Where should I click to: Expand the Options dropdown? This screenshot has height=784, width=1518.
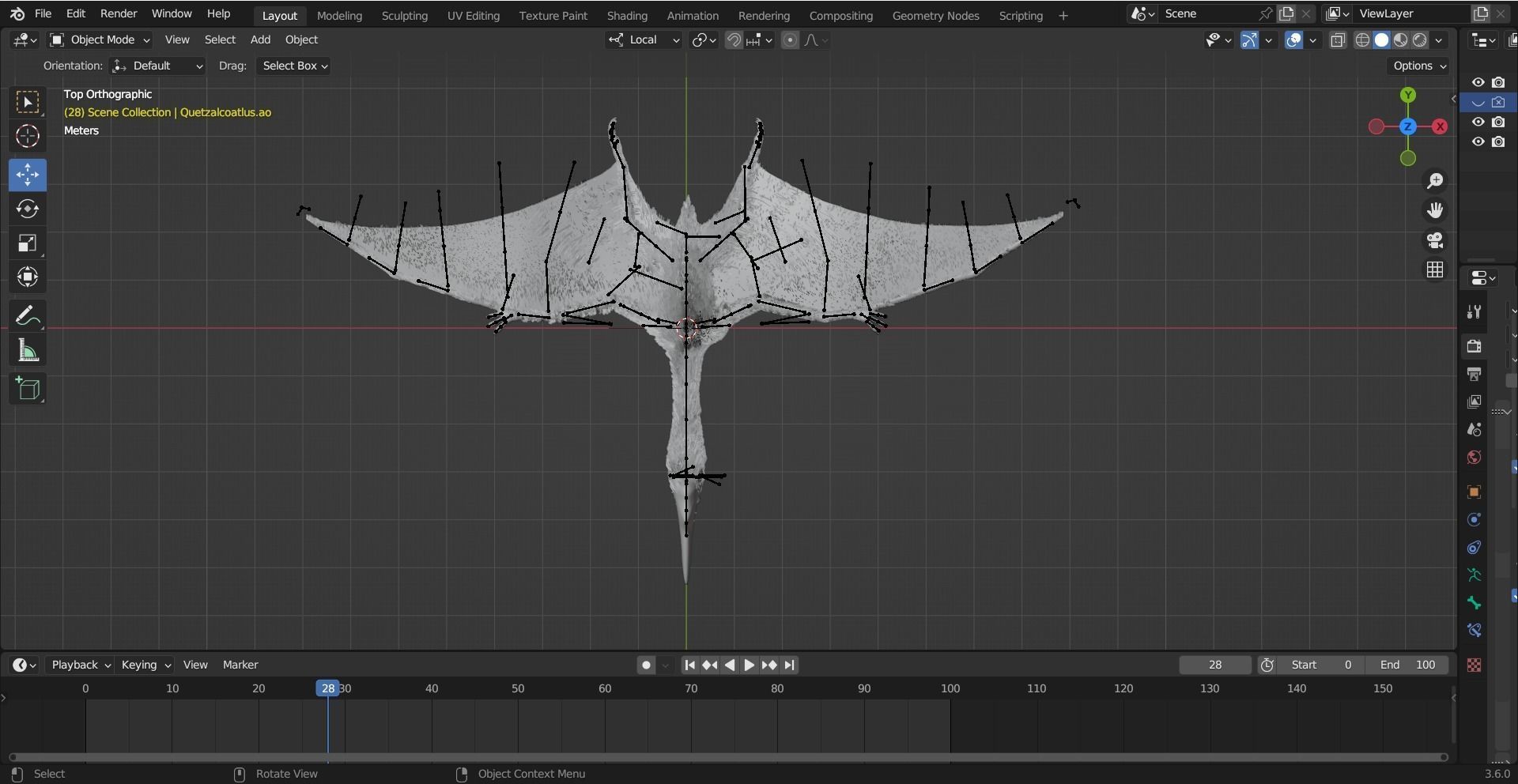[1420, 66]
